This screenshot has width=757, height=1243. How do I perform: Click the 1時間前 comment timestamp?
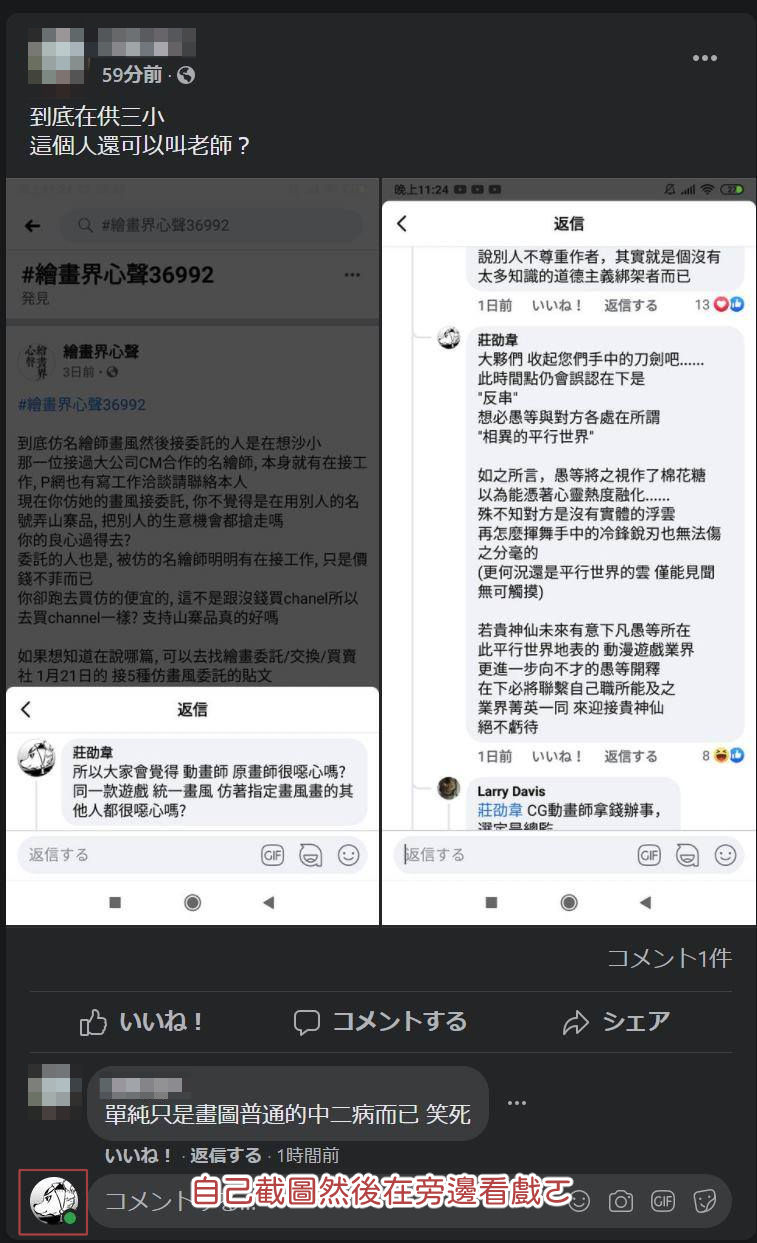[308, 1155]
